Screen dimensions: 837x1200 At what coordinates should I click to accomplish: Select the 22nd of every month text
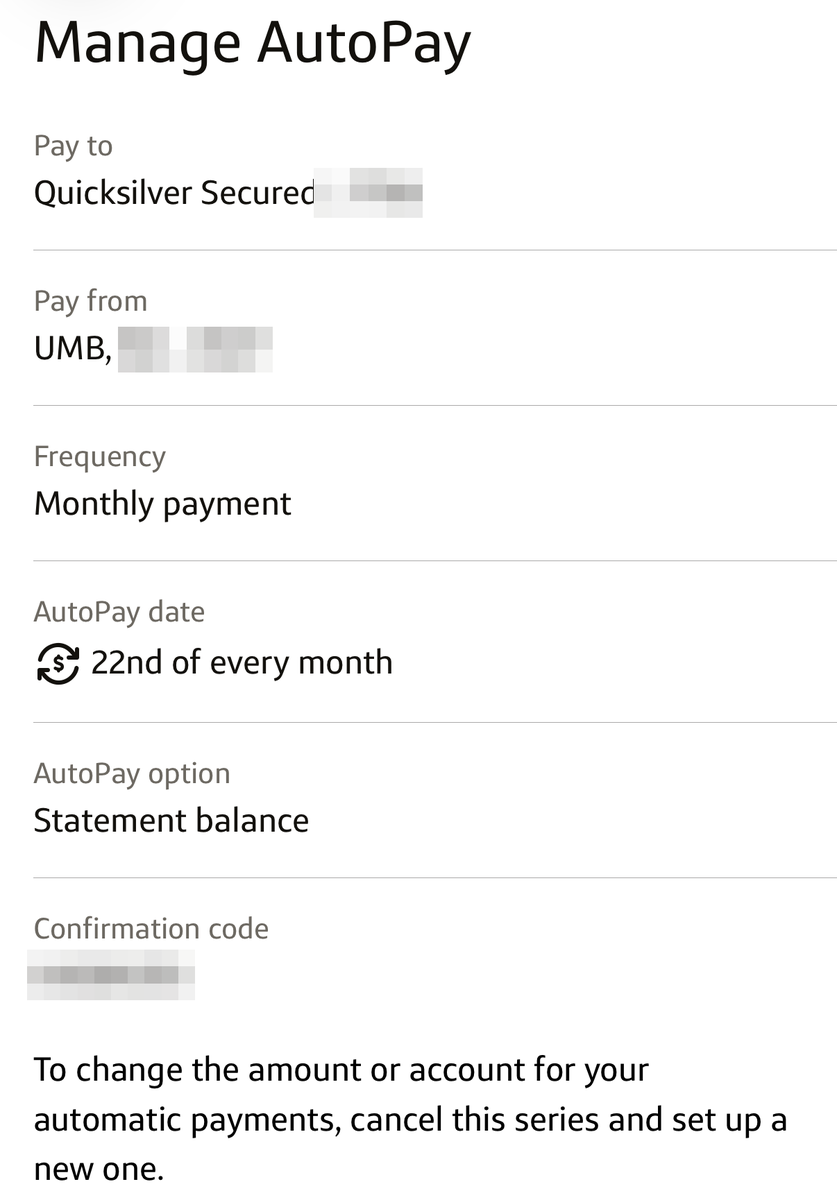(x=242, y=662)
